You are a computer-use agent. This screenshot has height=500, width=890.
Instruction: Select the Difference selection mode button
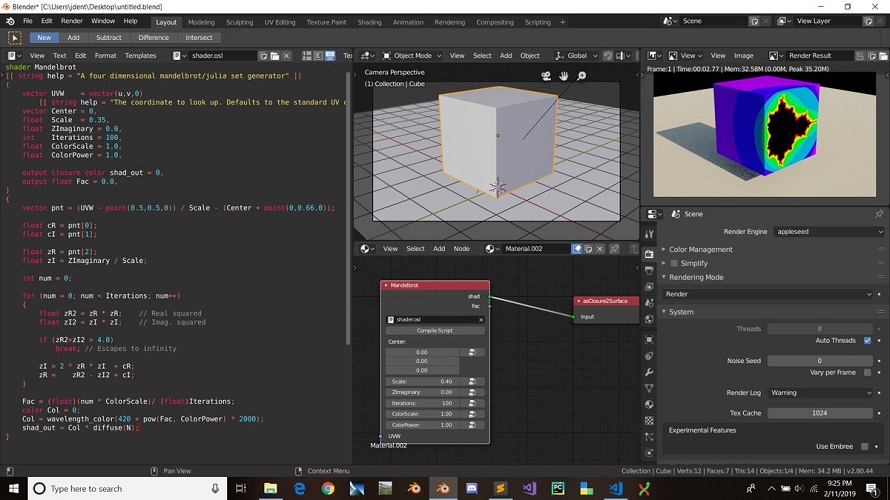click(153, 37)
